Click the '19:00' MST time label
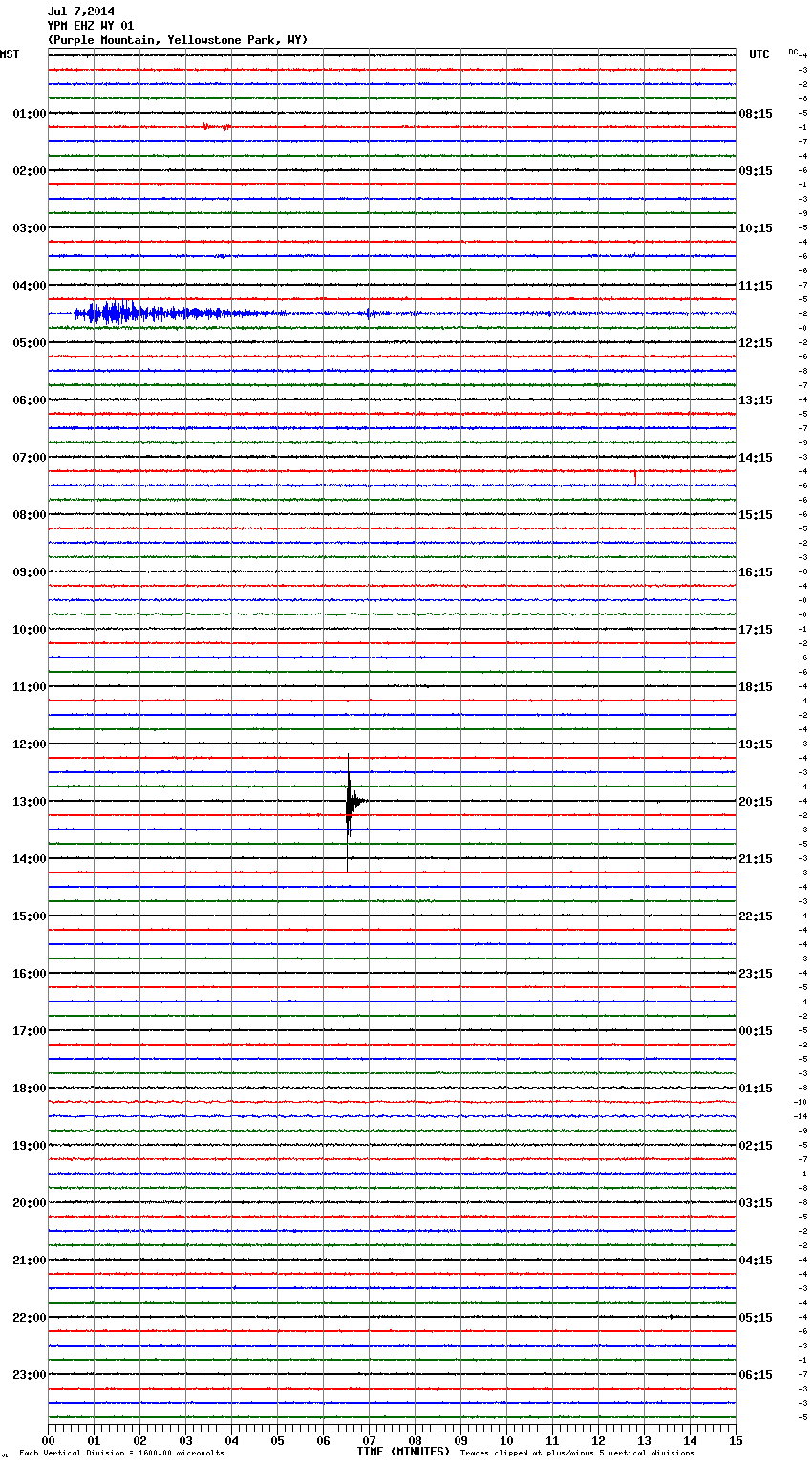The height and width of the screenshot is (1466, 812). pyautogui.click(x=29, y=1146)
